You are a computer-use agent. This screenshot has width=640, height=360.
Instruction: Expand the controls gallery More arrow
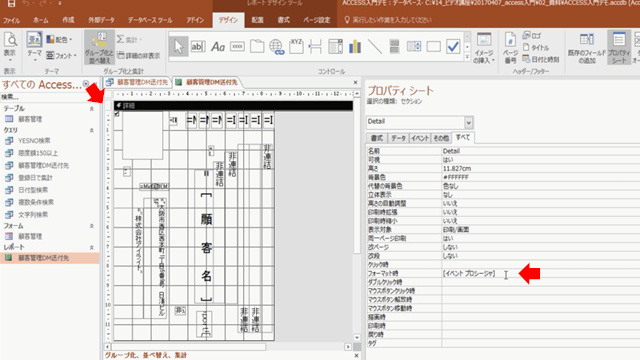(x=467, y=58)
